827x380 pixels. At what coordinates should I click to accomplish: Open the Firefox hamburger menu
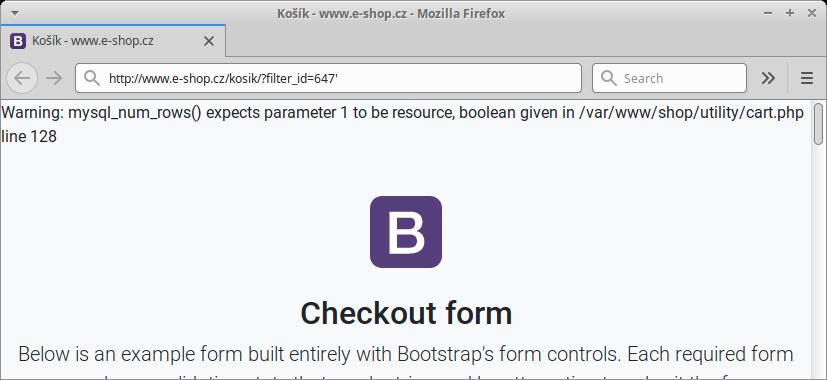click(806, 78)
